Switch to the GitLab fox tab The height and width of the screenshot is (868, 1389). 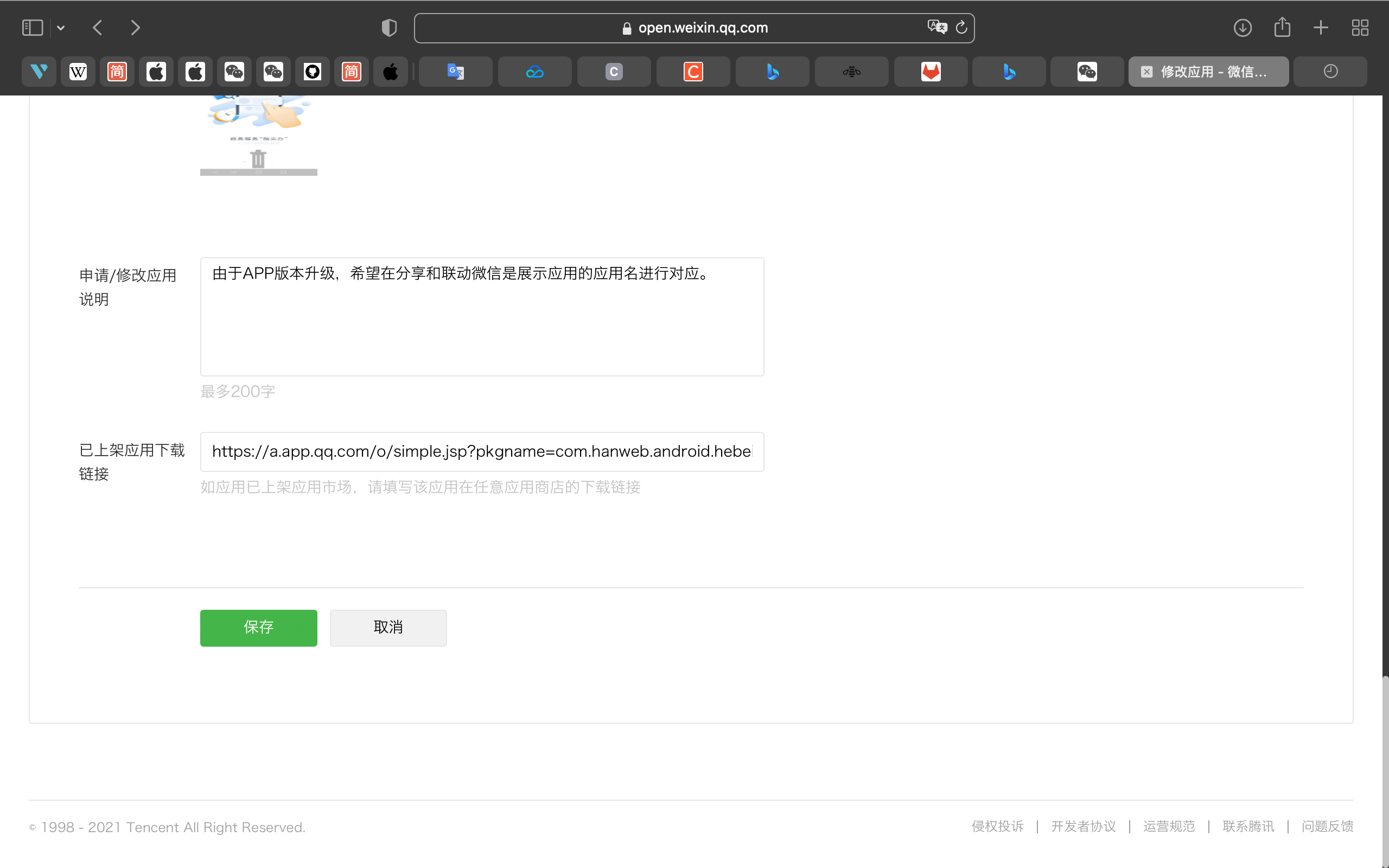pyautogui.click(x=931, y=72)
